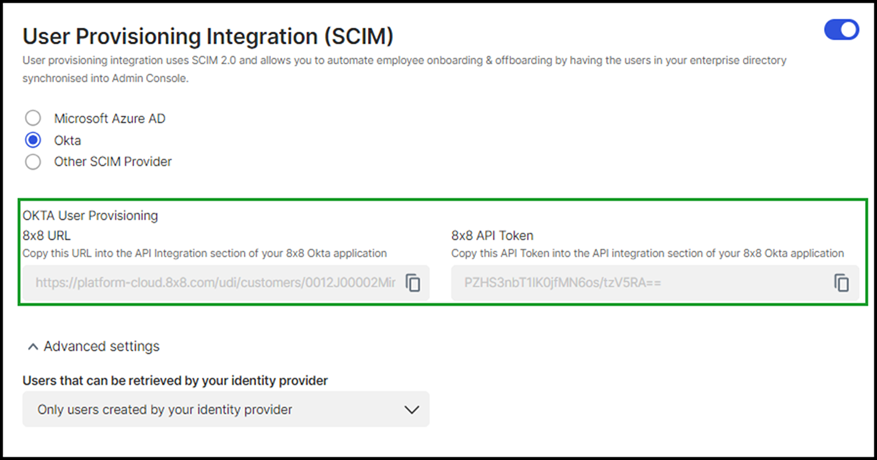Screen dimensions: 877x460
Task: Copy the 8x8 URL with the clipboard icon
Action: coord(413,283)
